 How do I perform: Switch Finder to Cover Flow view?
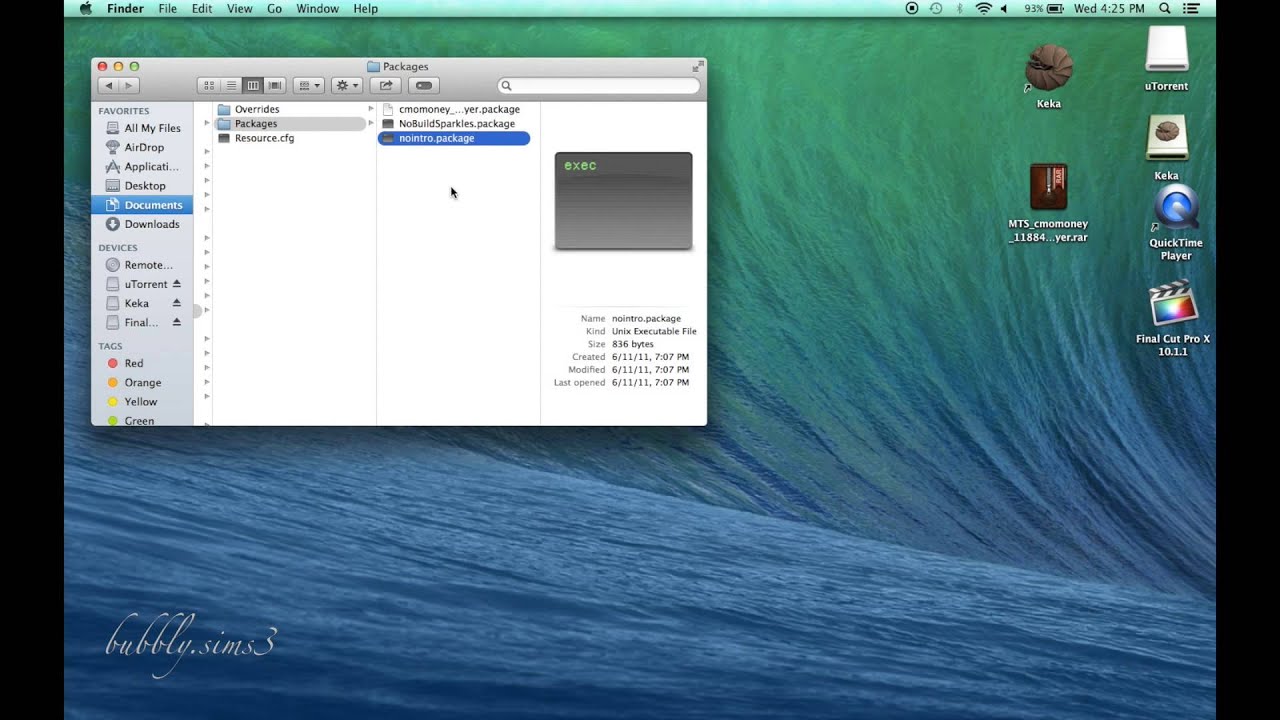point(275,86)
